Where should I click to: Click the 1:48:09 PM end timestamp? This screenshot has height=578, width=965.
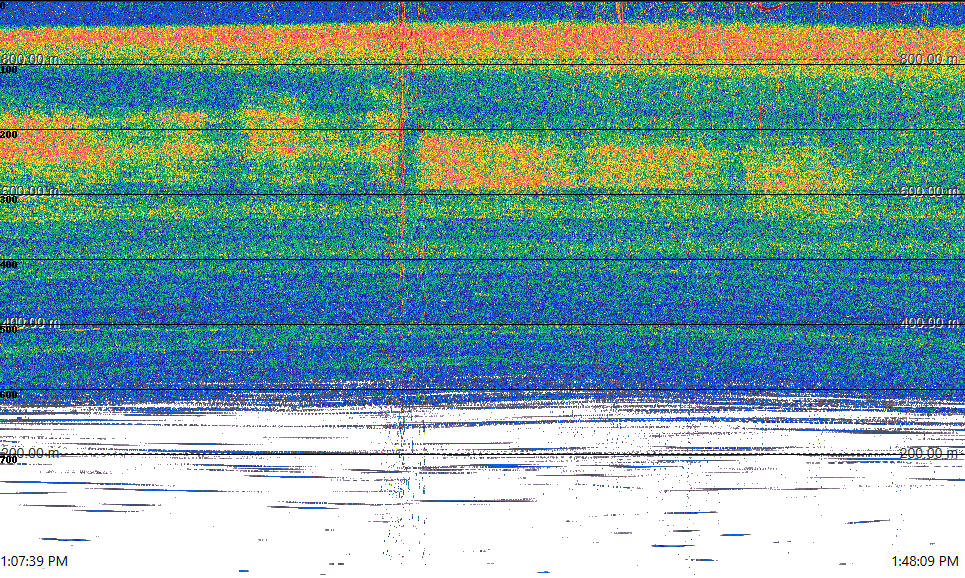tap(925, 561)
